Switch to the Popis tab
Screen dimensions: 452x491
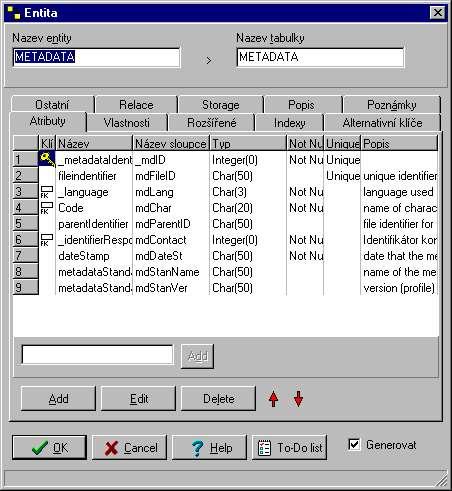(x=301, y=105)
